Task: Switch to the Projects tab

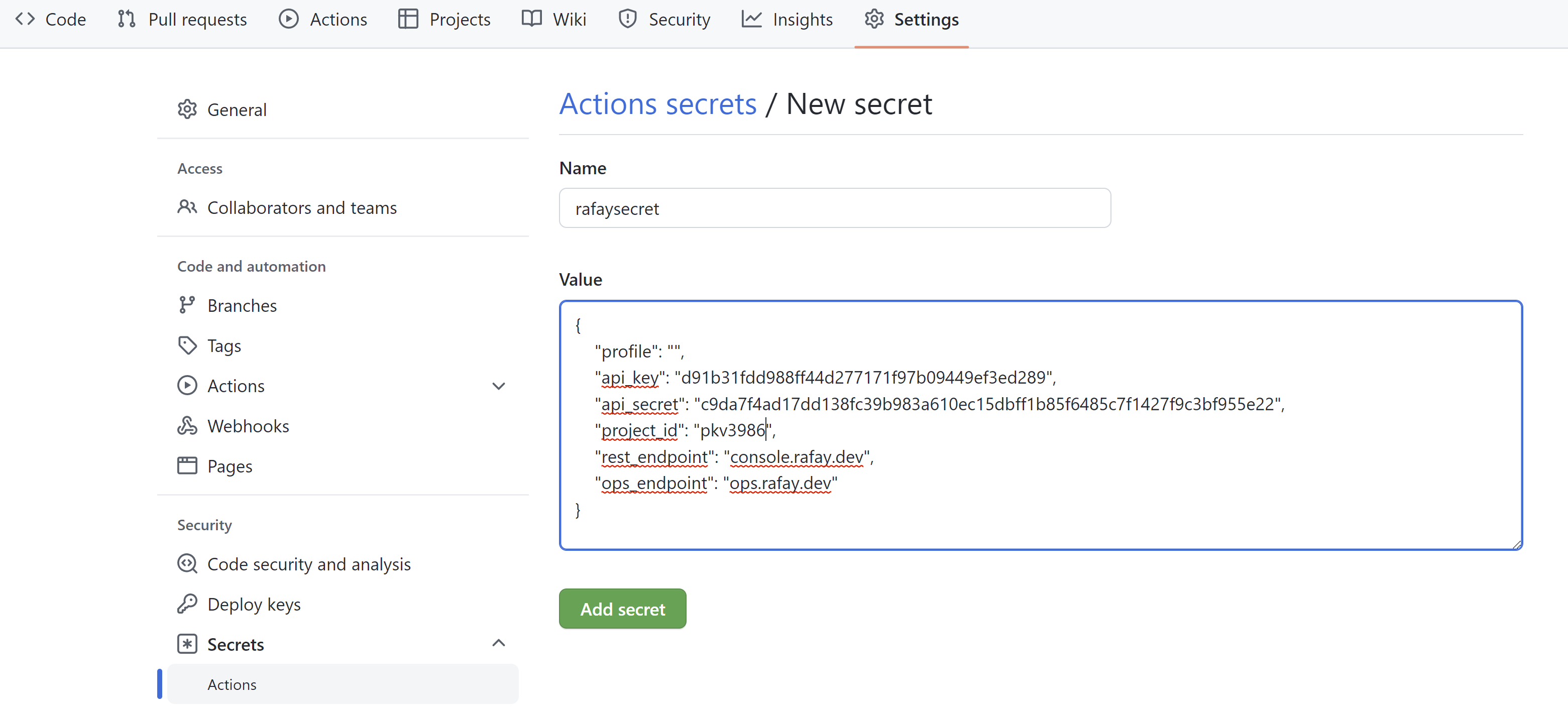Action: tap(444, 20)
